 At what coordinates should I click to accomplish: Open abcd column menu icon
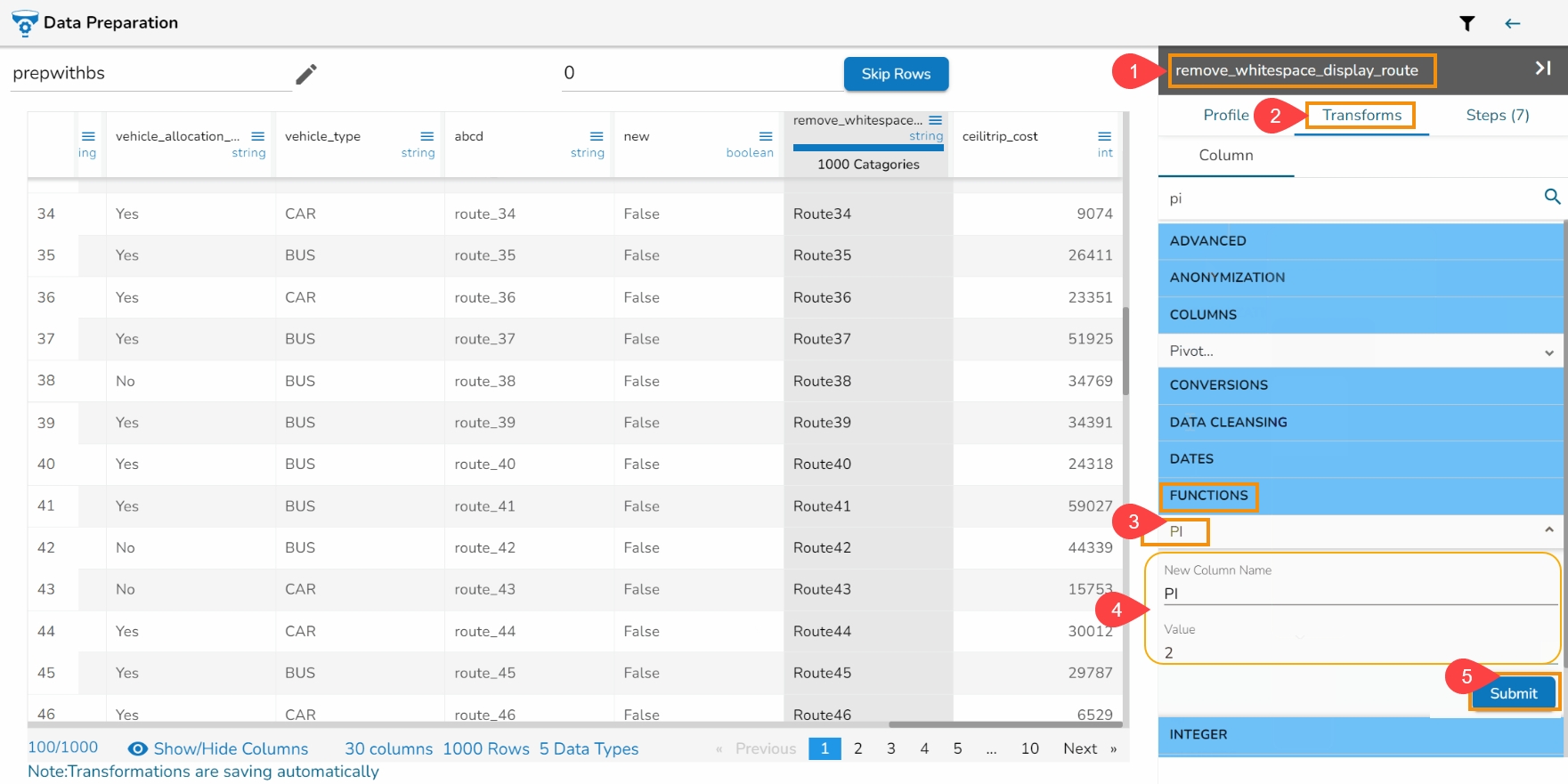point(596,136)
